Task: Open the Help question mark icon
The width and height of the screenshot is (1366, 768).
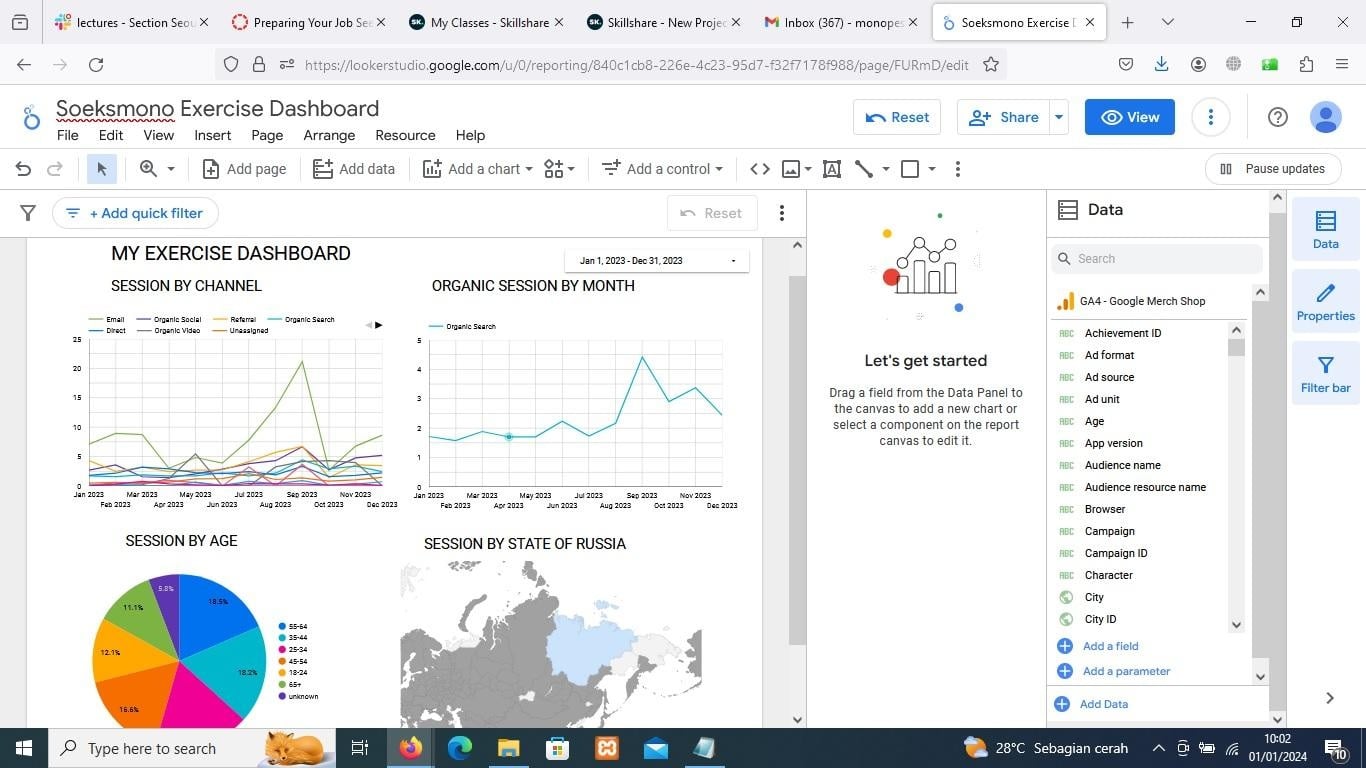Action: click(1277, 117)
